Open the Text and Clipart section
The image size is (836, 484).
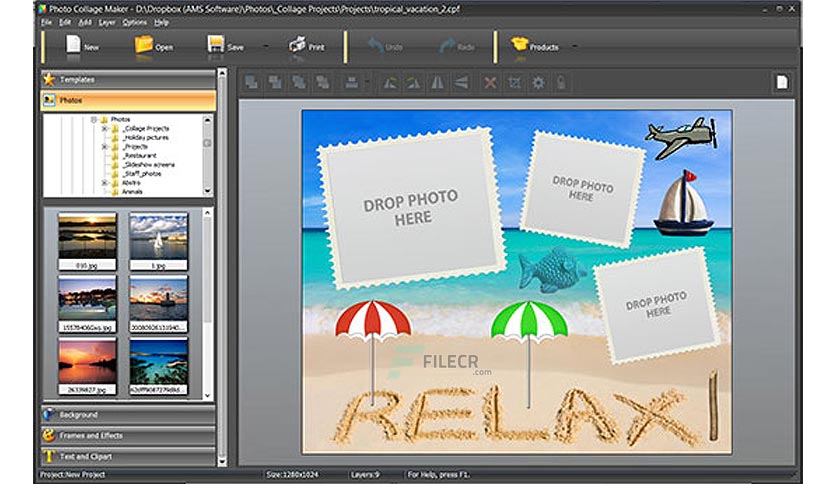pos(128,456)
